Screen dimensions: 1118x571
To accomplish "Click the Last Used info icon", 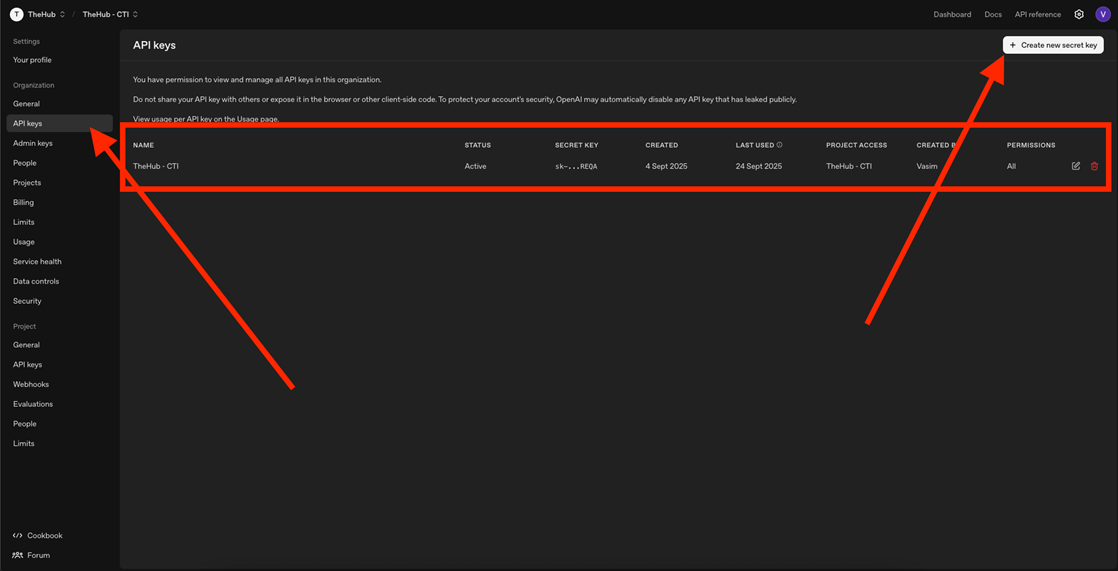I will [780, 145].
